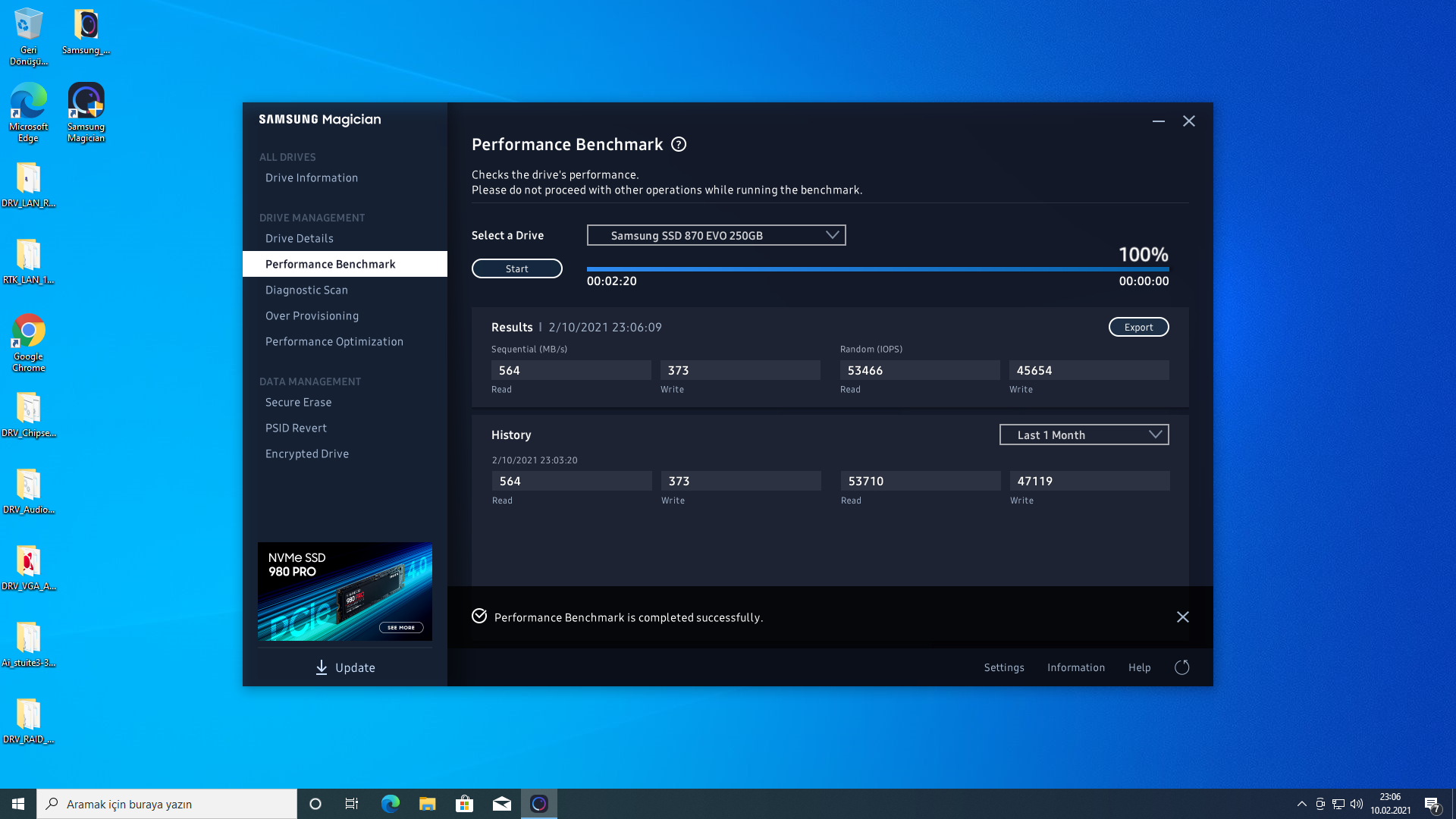Screen dimensions: 1456x819
Task: Launch Google Chrome desktop shortcut
Action: coord(29,343)
